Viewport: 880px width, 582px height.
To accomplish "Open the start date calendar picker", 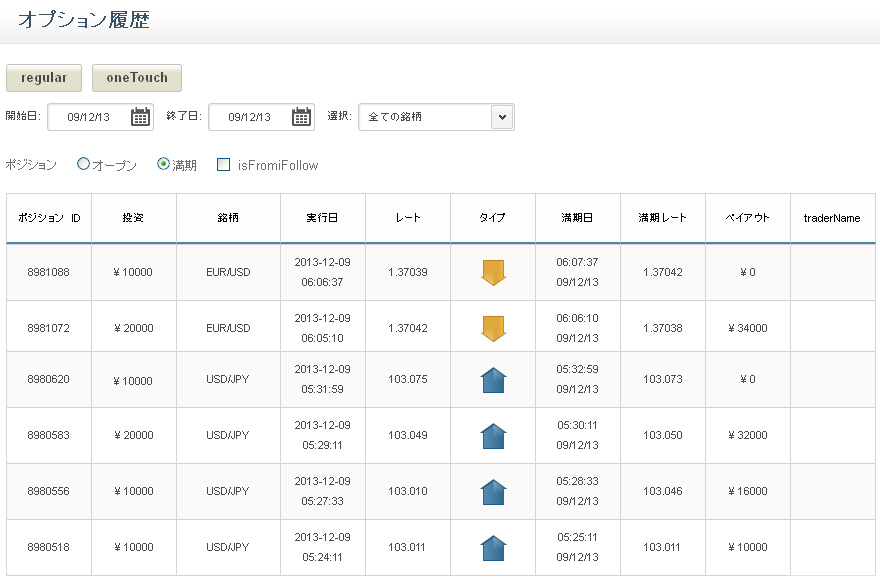I will (x=140, y=117).
